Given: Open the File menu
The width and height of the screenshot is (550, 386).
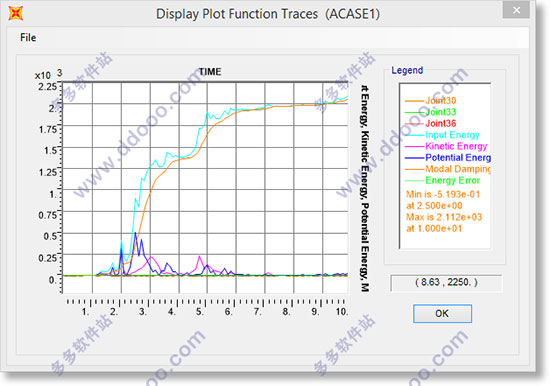Looking at the screenshot, I should click(x=28, y=38).
